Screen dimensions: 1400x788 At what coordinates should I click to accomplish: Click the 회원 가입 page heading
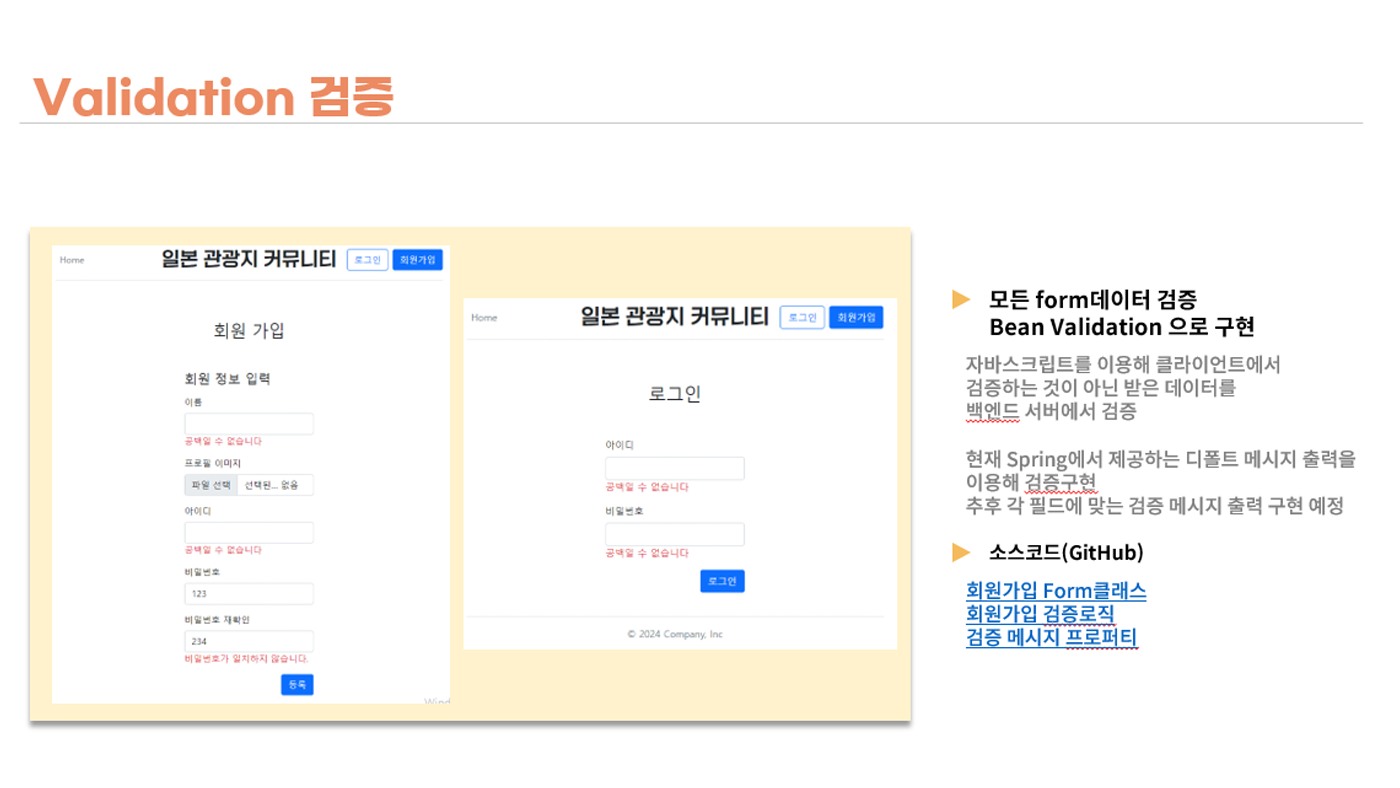250,331
